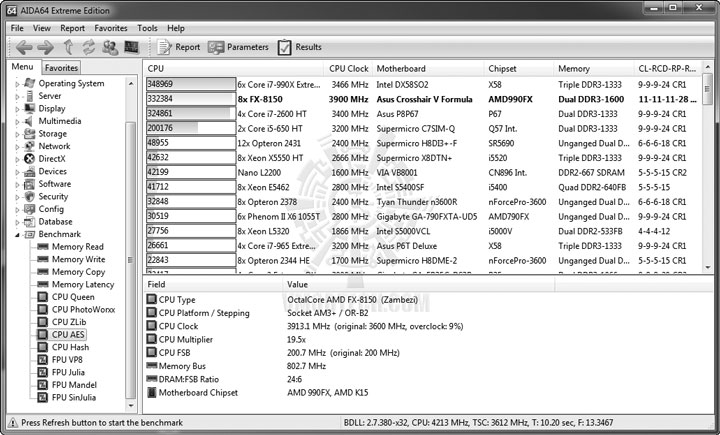This screenshot has height=435, width=720.
Task: Select the Storage category
Action: 52,134
